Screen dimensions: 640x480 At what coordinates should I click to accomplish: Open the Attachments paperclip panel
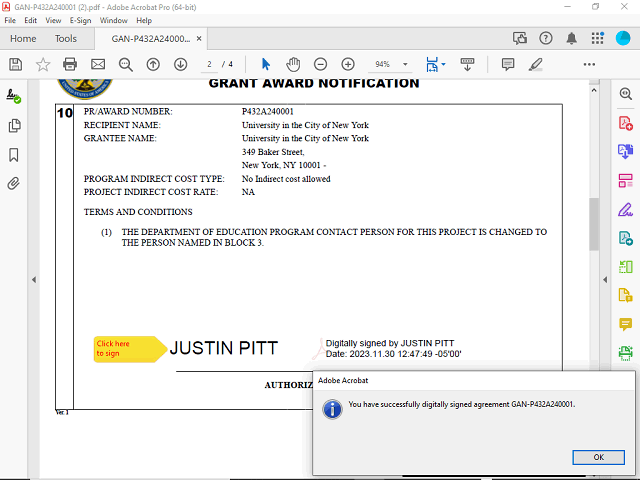click(x=14, y=184)
